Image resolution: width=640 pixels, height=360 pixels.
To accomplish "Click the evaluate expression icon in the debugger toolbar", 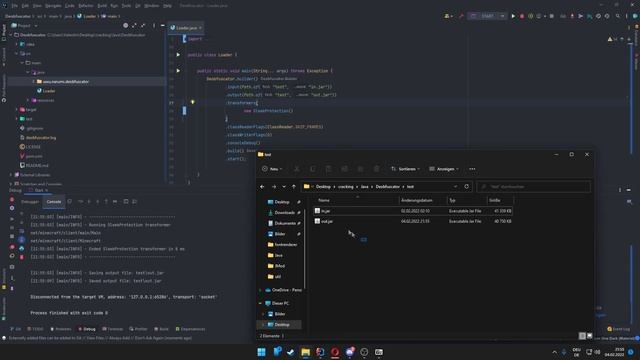I will (x=126, y=201).
